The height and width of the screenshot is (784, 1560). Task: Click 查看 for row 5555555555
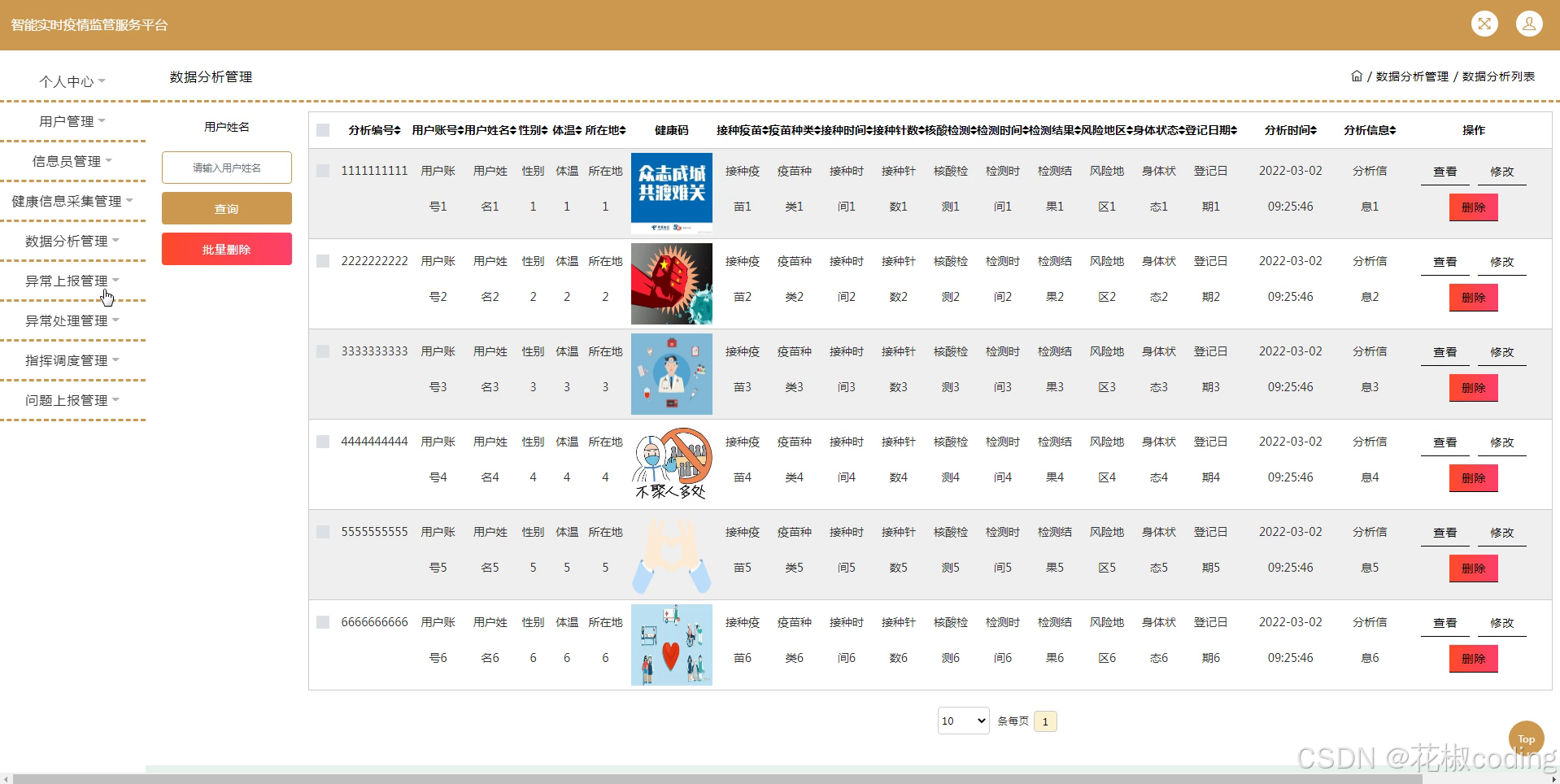click(1445, 533)
